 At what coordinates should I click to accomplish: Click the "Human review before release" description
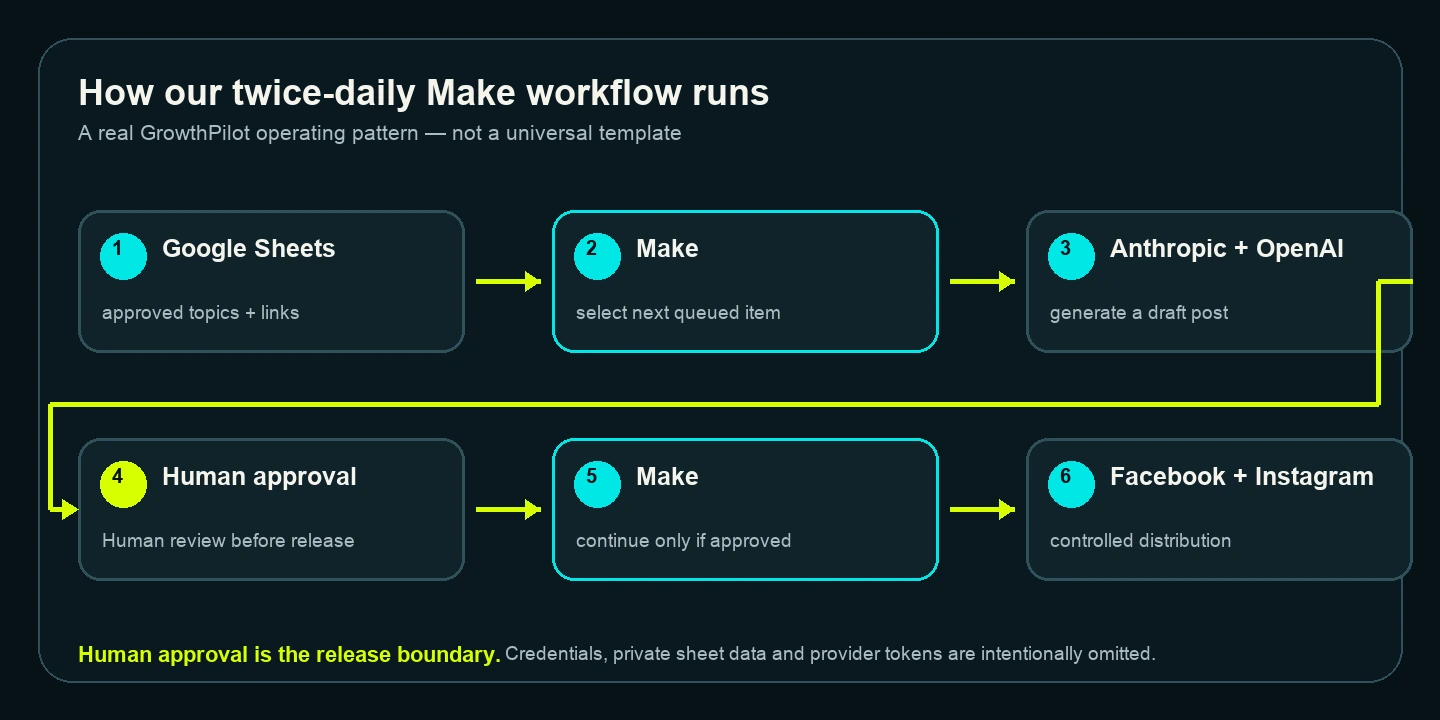(x=228, y=541)
